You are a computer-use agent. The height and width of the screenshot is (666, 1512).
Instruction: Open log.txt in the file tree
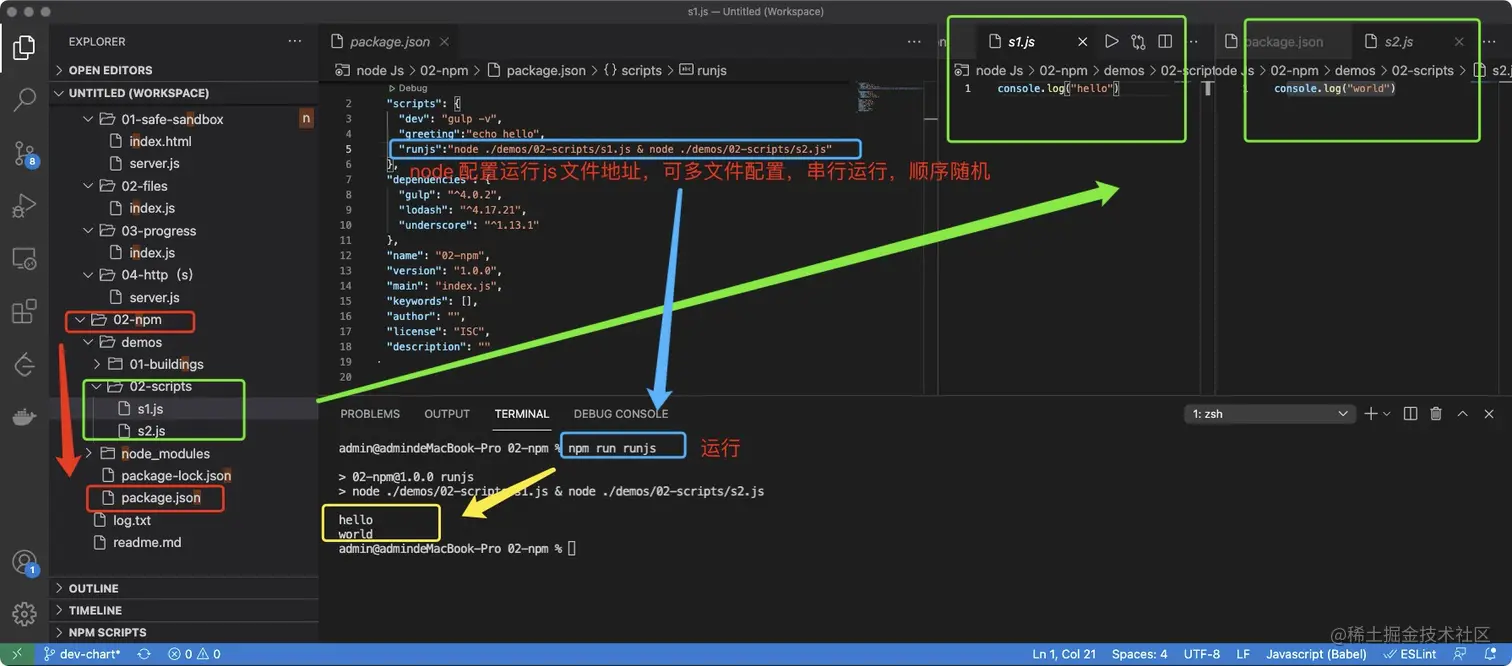[x=131, y=520]
